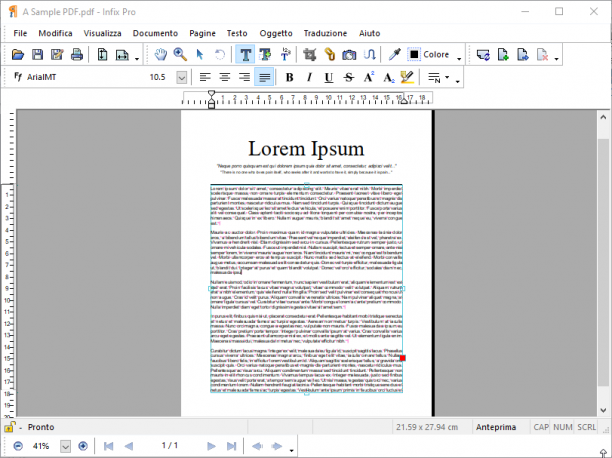Fit page height icon in toolbar
This screenshot has height=458, width=612.
(102, 55)
